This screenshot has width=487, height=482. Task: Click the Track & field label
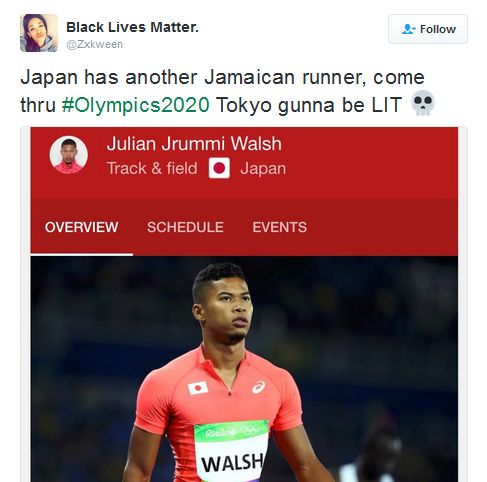152,168
